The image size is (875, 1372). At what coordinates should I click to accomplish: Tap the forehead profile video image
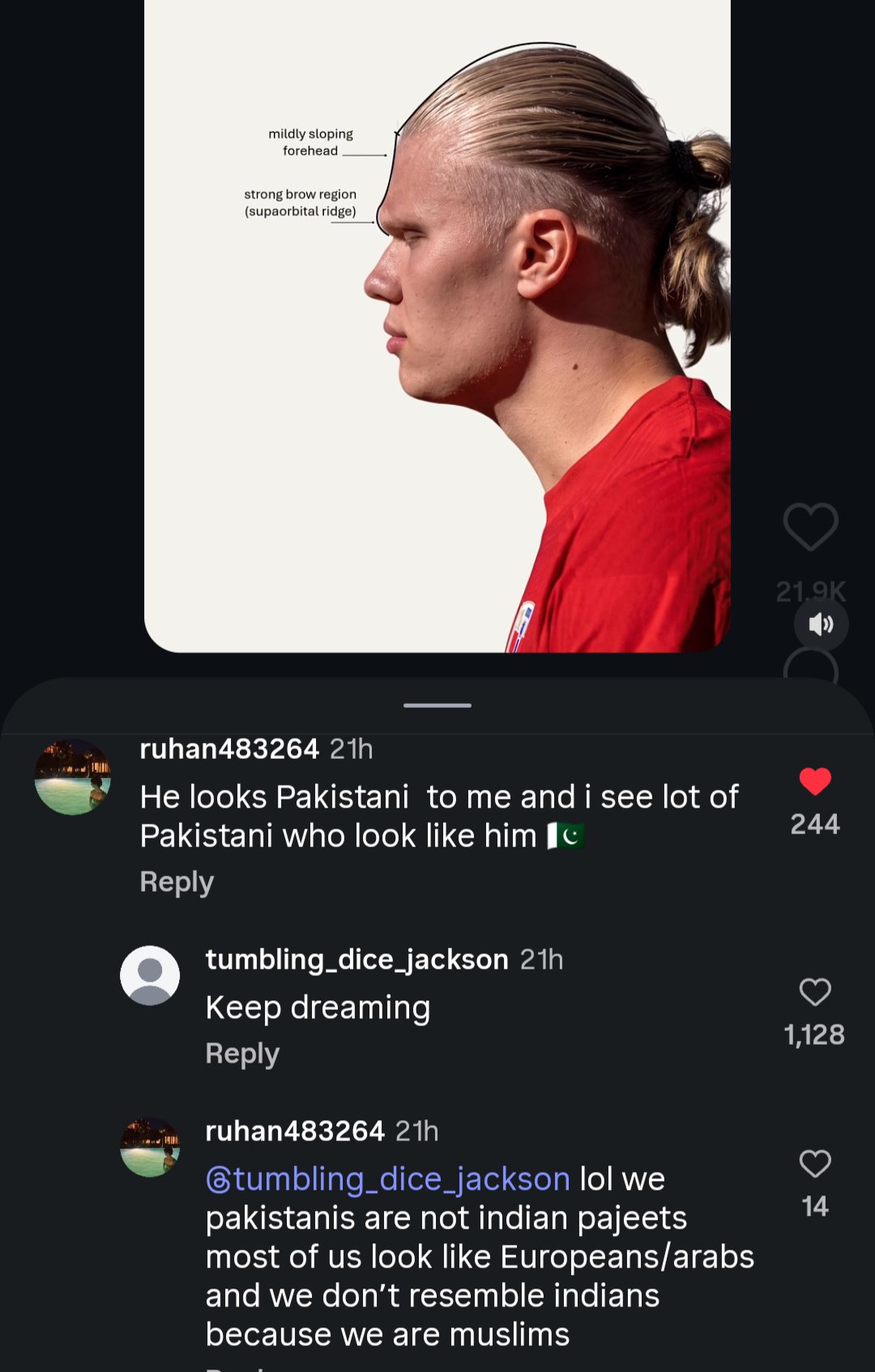pyautogui.click(x=437, y=324)
